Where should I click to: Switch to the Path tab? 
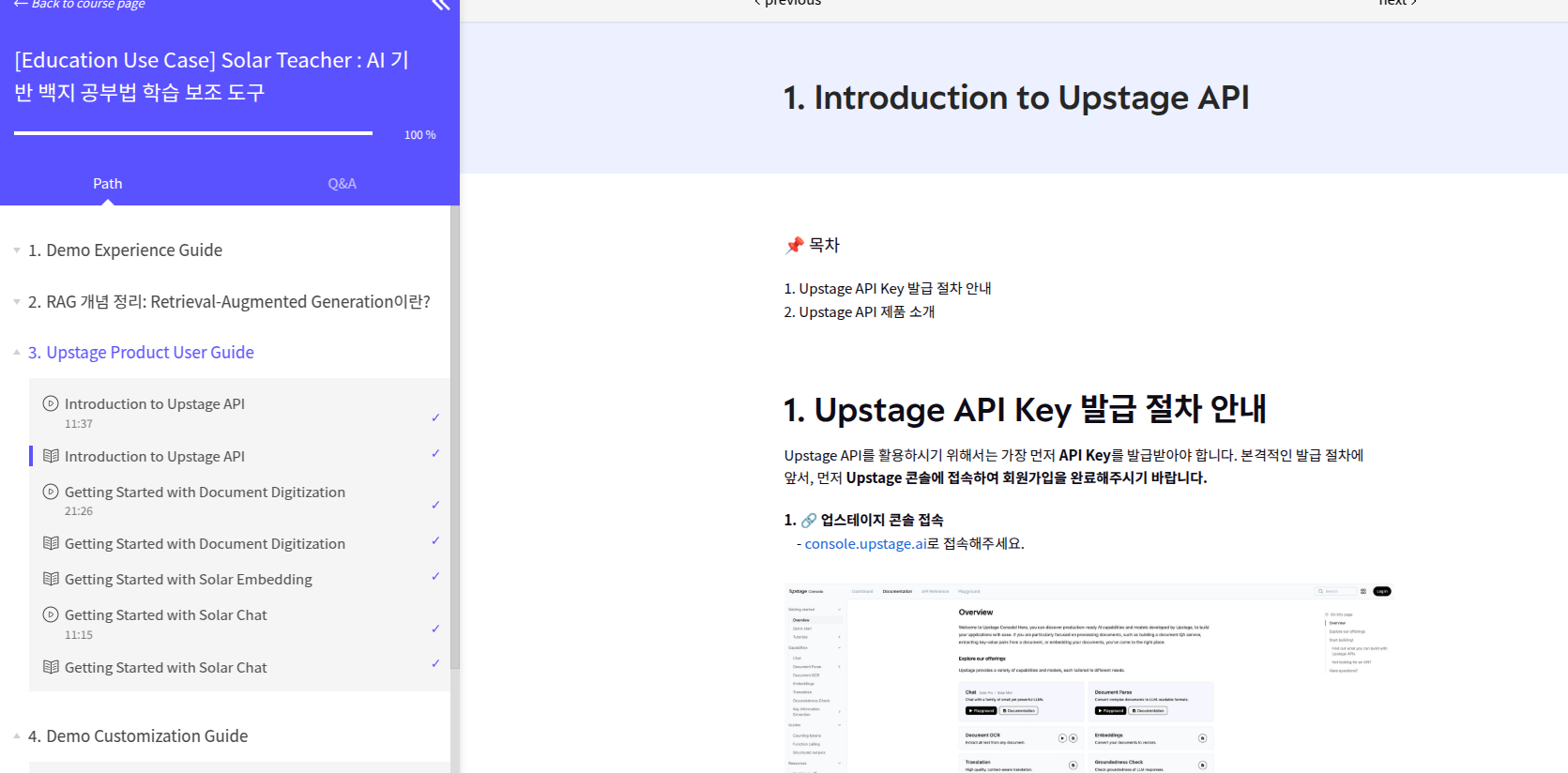[x=108, y=184]
